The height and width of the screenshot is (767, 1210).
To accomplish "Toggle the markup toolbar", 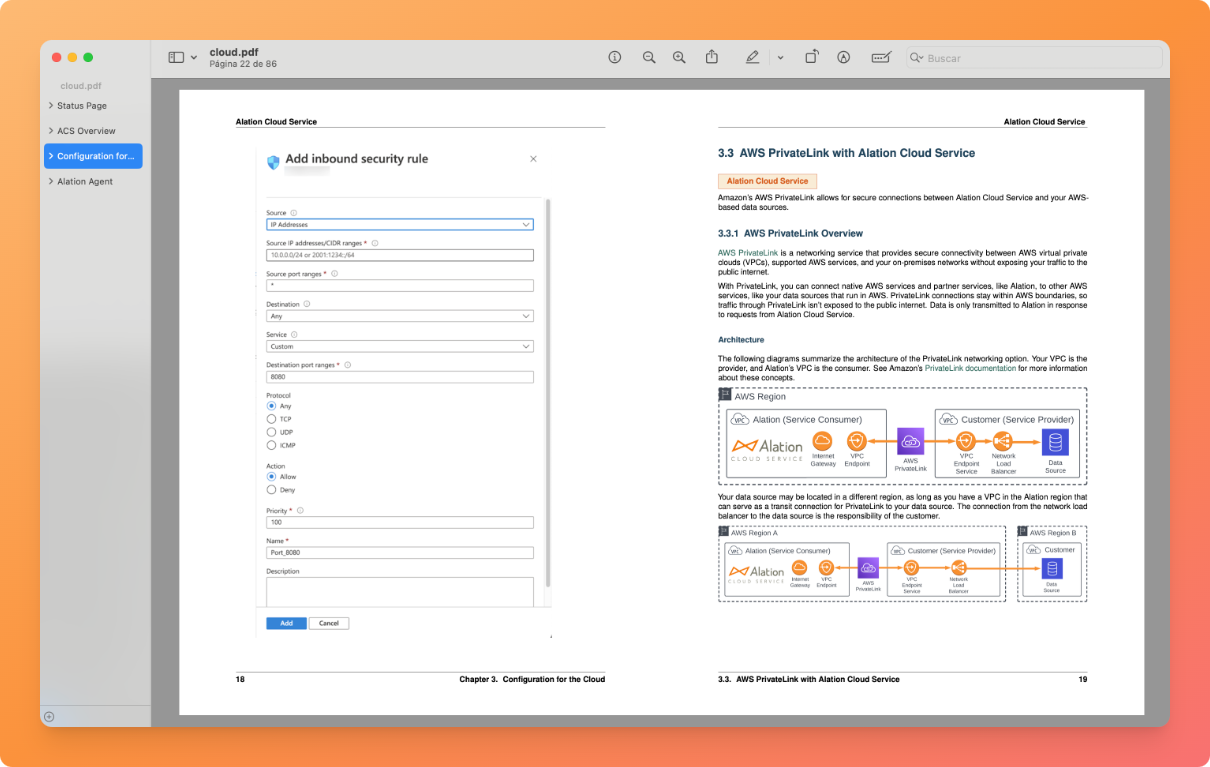I will (844, 58).
